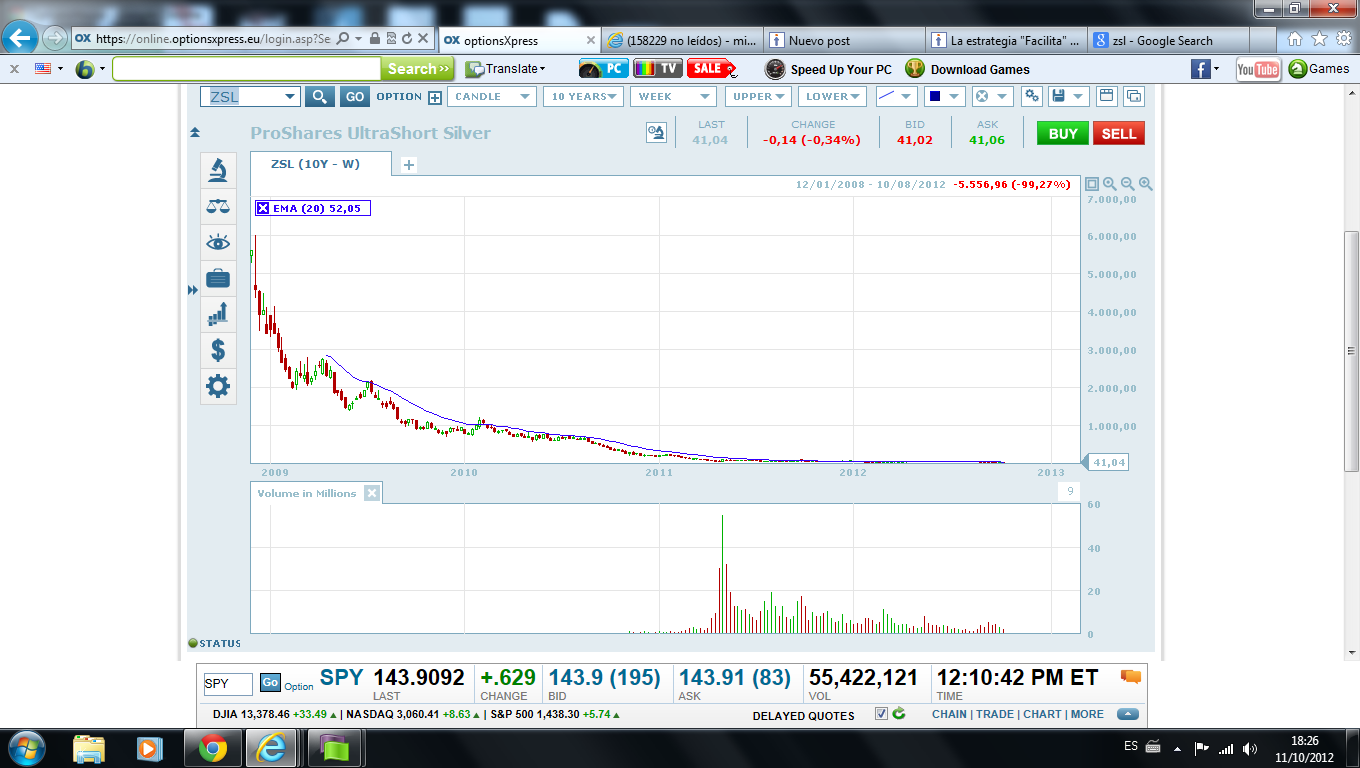Image resolution: width=1360 pixels, height=768 pixels.
Task: Click the SALE tag toolbar icon
Action: pos(711,69)
